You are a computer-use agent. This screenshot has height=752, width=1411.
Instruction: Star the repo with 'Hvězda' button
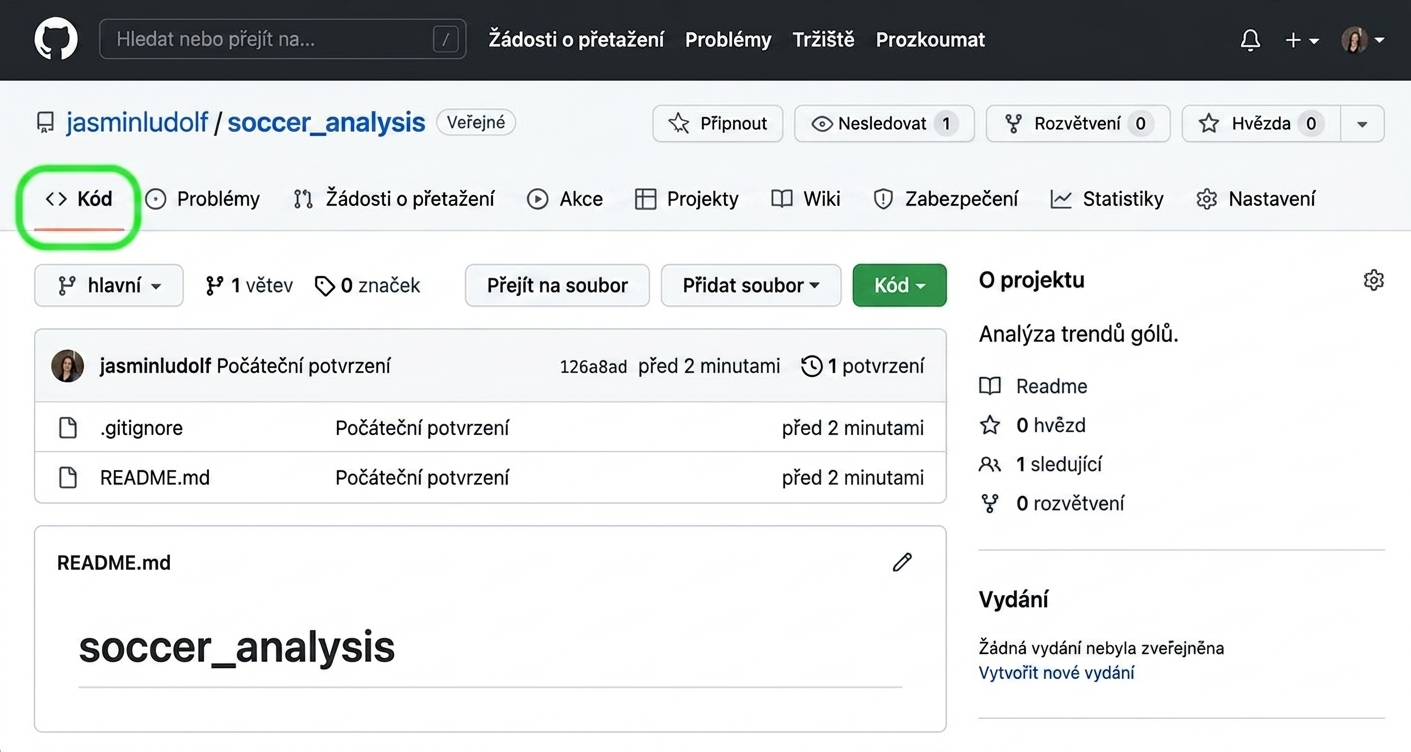1261,124
